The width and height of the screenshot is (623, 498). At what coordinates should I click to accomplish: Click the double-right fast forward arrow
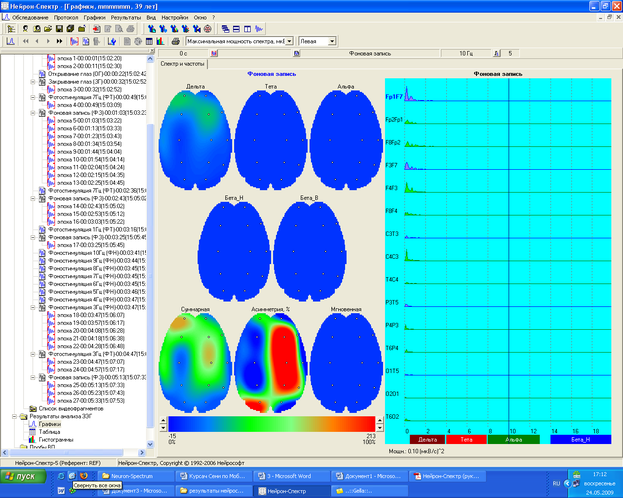point(59,41)
